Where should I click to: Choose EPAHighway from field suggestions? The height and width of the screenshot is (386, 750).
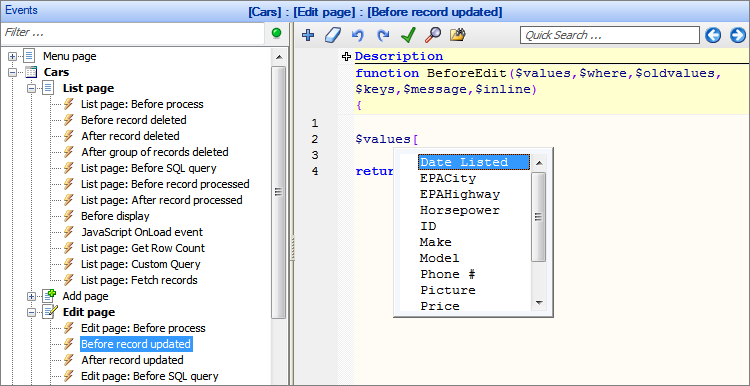pos(460,194)
